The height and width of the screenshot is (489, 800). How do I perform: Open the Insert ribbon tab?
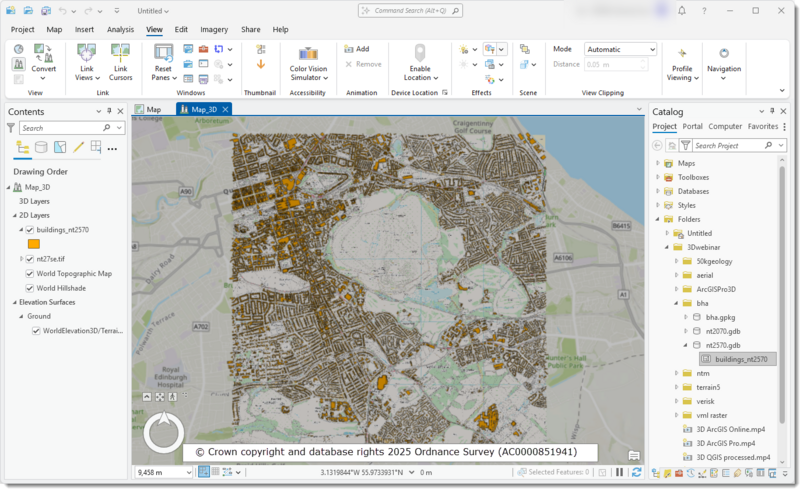click(84, 30)
